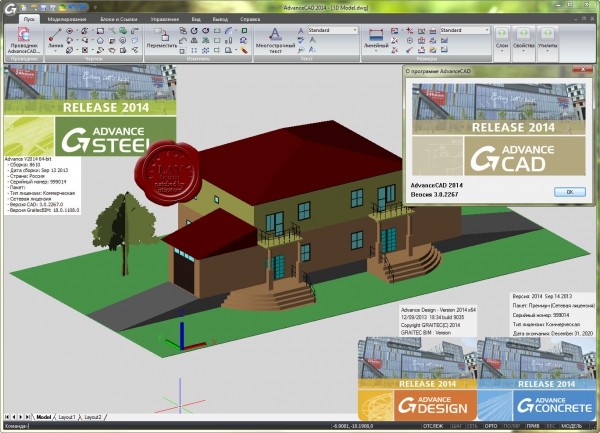
Task: Expand the arrow beside the Circle tool
Action: click(77, 31)
